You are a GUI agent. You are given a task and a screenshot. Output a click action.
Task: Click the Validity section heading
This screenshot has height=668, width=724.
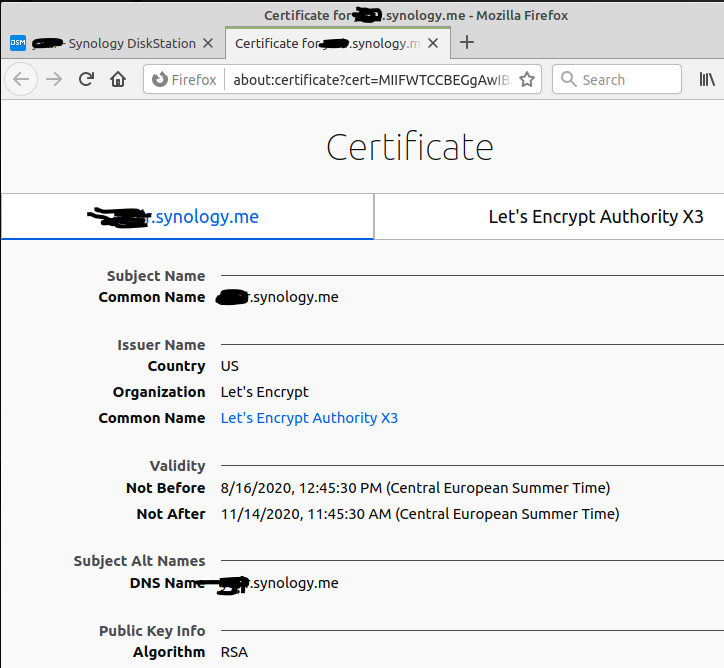[177, 466]
